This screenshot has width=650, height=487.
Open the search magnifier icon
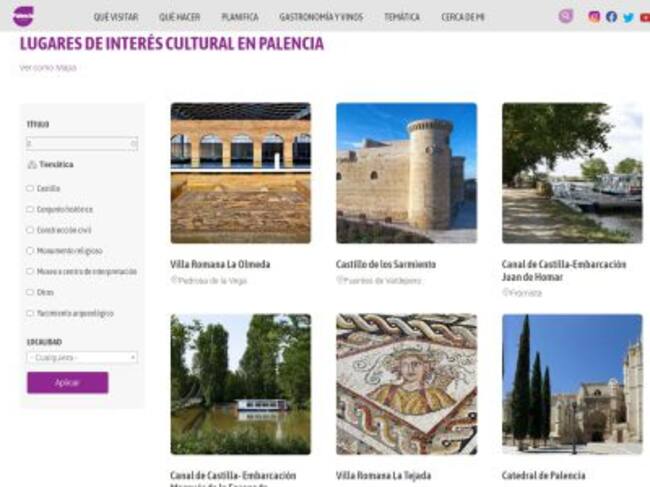pyautogui.click(x=565, y=16)
